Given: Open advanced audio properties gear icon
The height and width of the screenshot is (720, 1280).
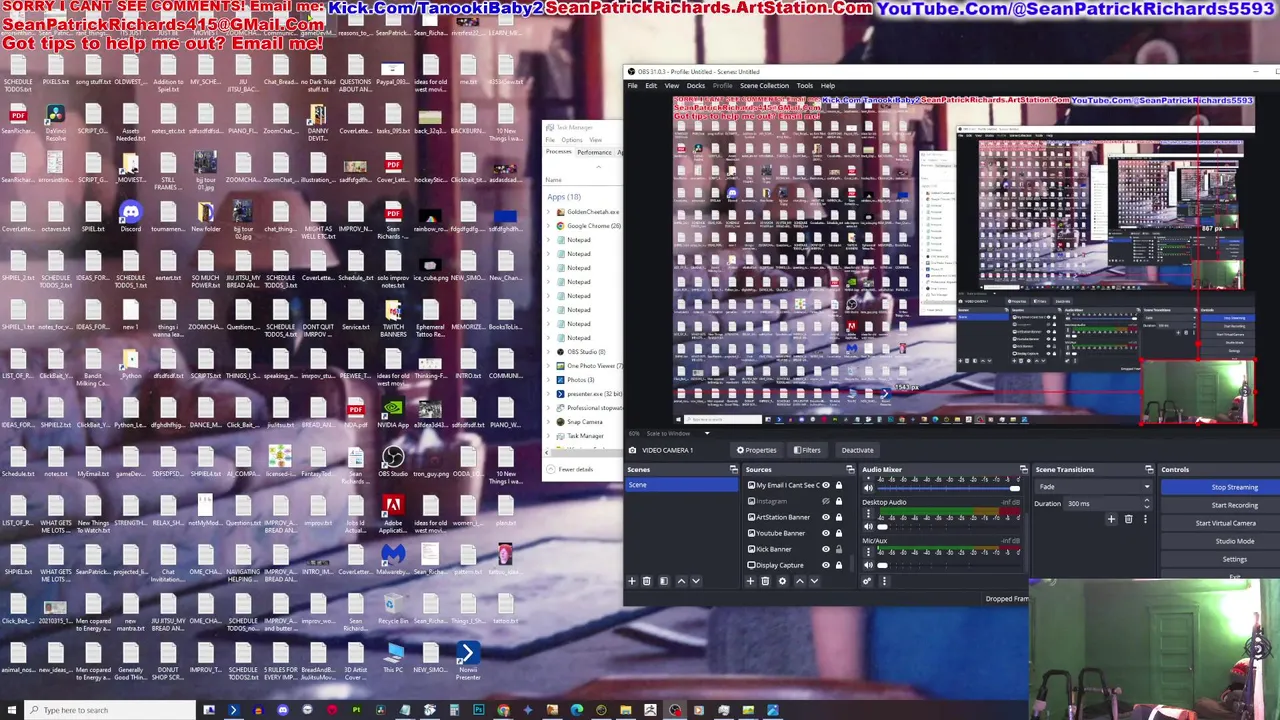Looking at the screenshot, I should point(867,581).
